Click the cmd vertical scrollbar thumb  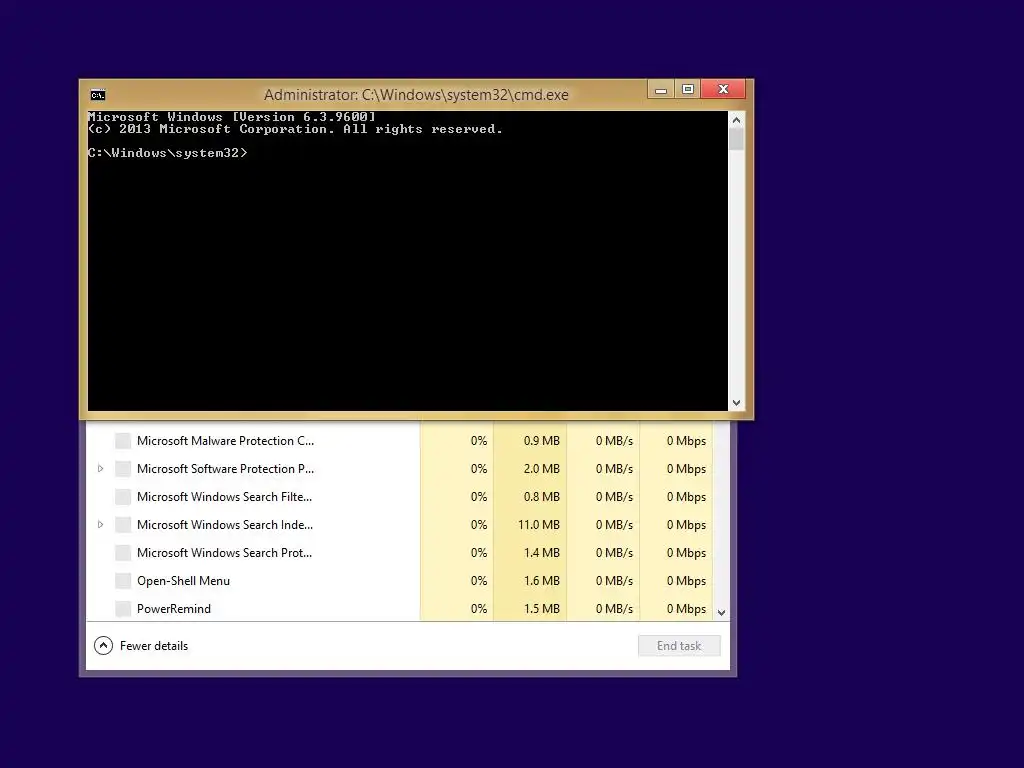[x=736, y=139]
